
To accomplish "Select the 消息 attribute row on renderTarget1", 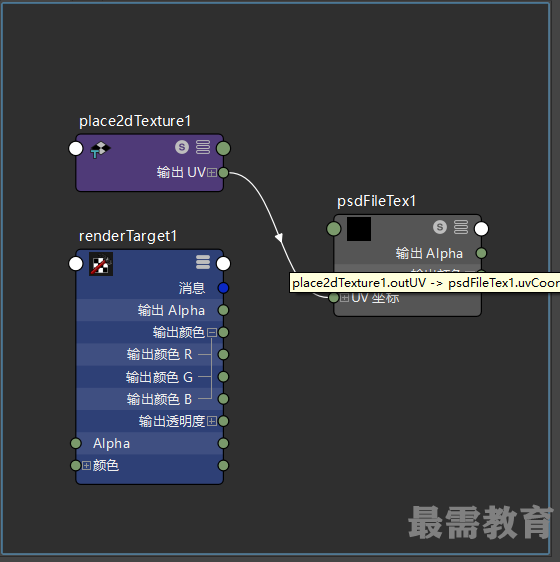I will point(150,288).
